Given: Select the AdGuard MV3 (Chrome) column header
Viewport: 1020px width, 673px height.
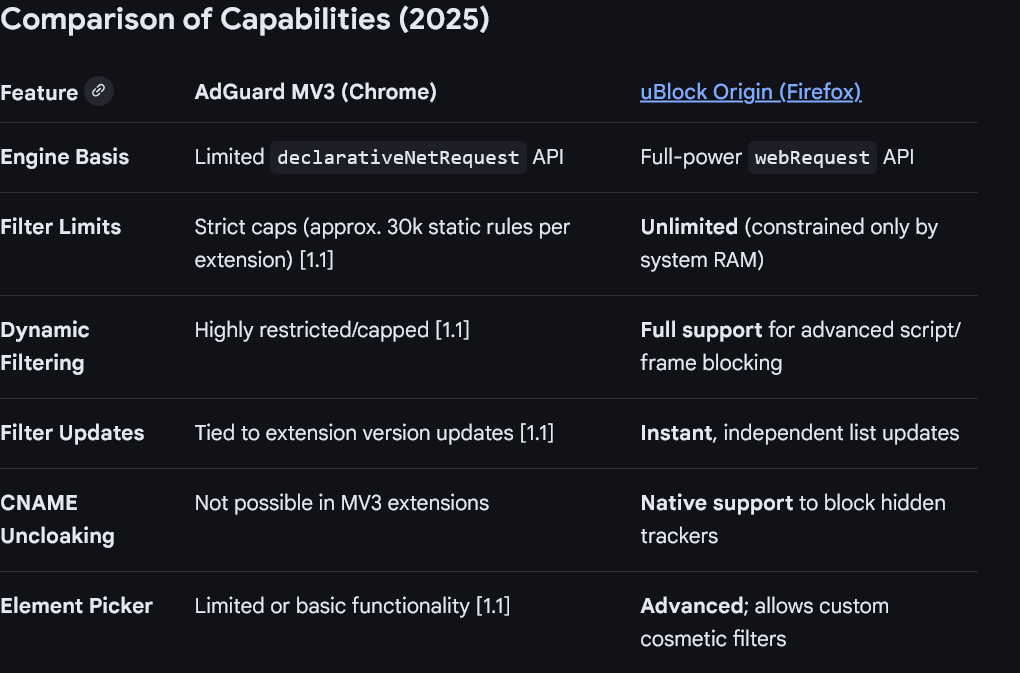Looking at the screenshot, I should point(315,92).
